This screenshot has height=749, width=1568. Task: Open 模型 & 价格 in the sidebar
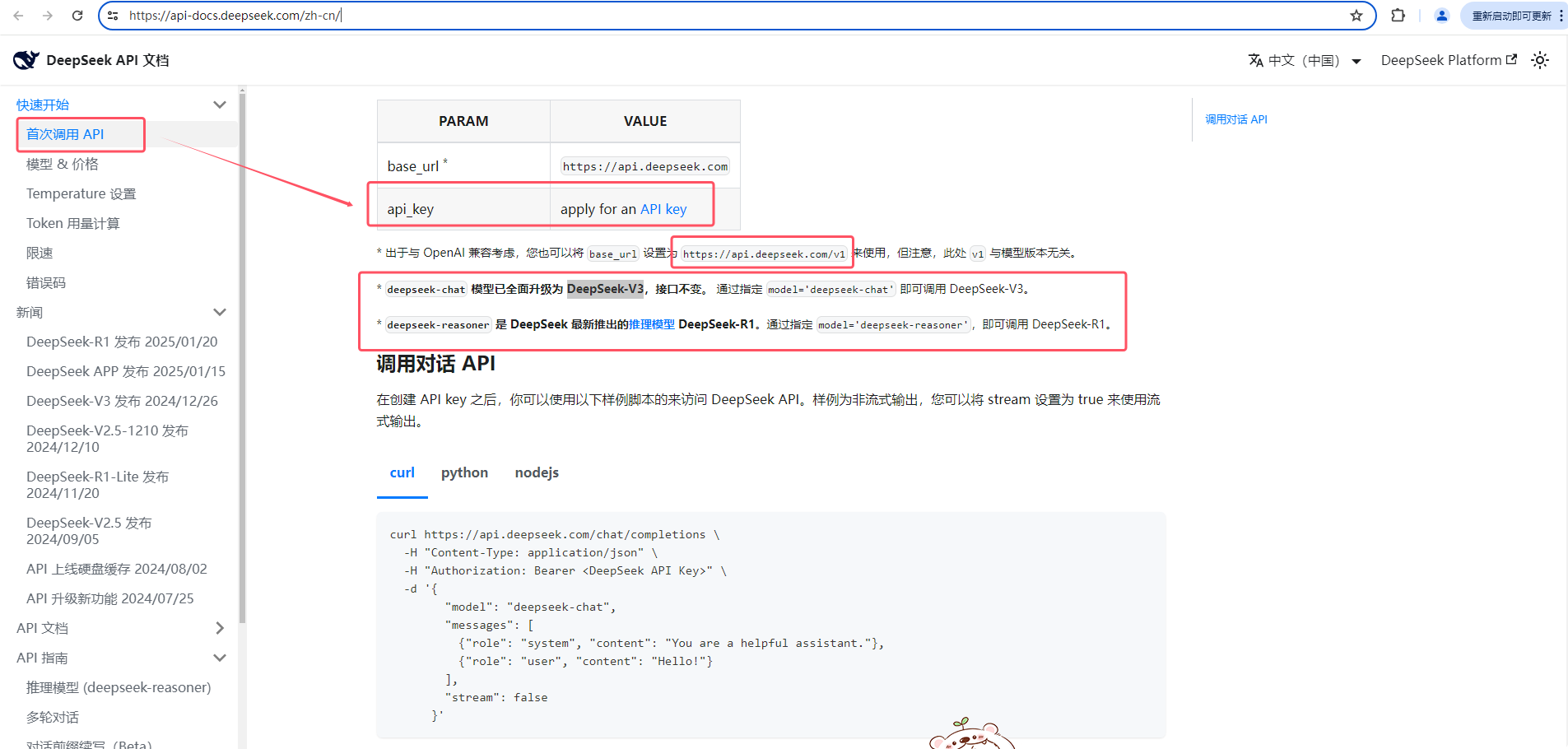click(x=63, y=164)
